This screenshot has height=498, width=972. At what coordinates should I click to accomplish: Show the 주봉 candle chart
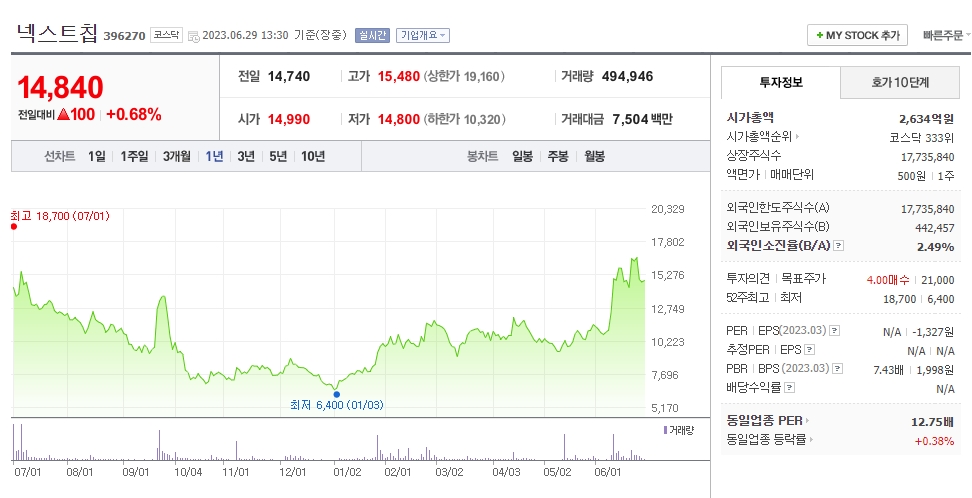pos(557,156)
